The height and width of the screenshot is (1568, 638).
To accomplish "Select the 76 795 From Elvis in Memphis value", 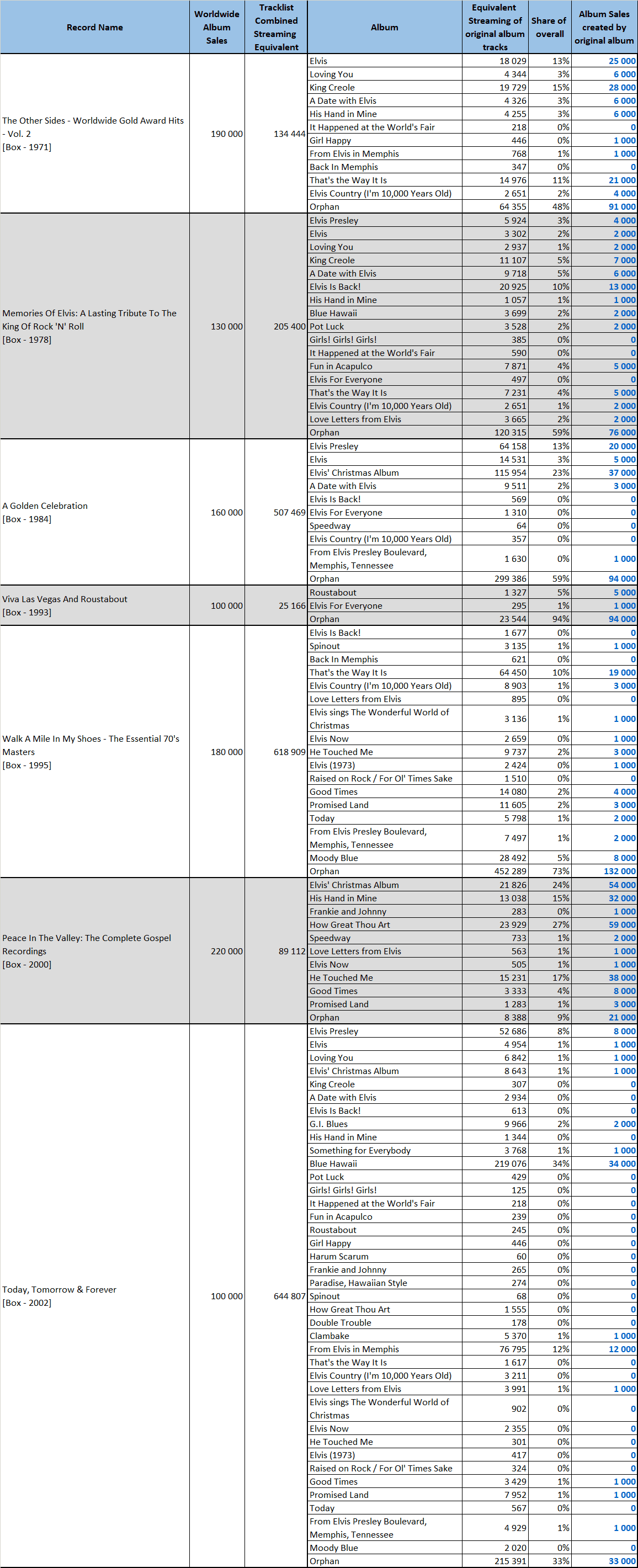I will [495, 1349].
